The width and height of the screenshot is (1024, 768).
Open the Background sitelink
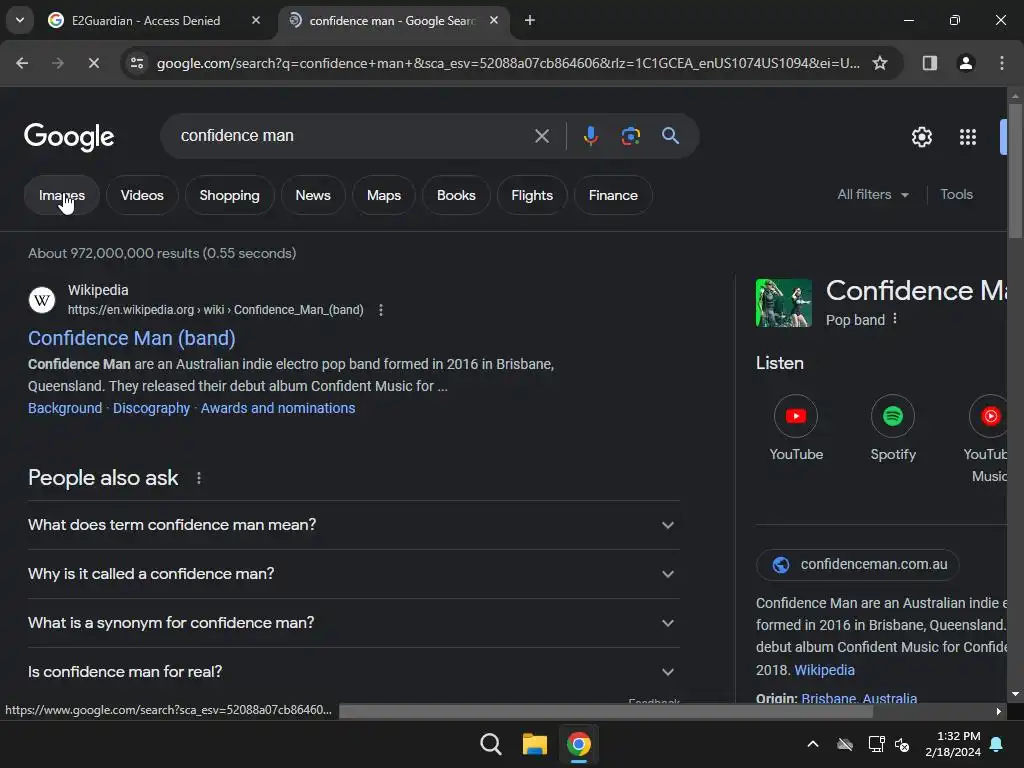[x=65, y=408]
